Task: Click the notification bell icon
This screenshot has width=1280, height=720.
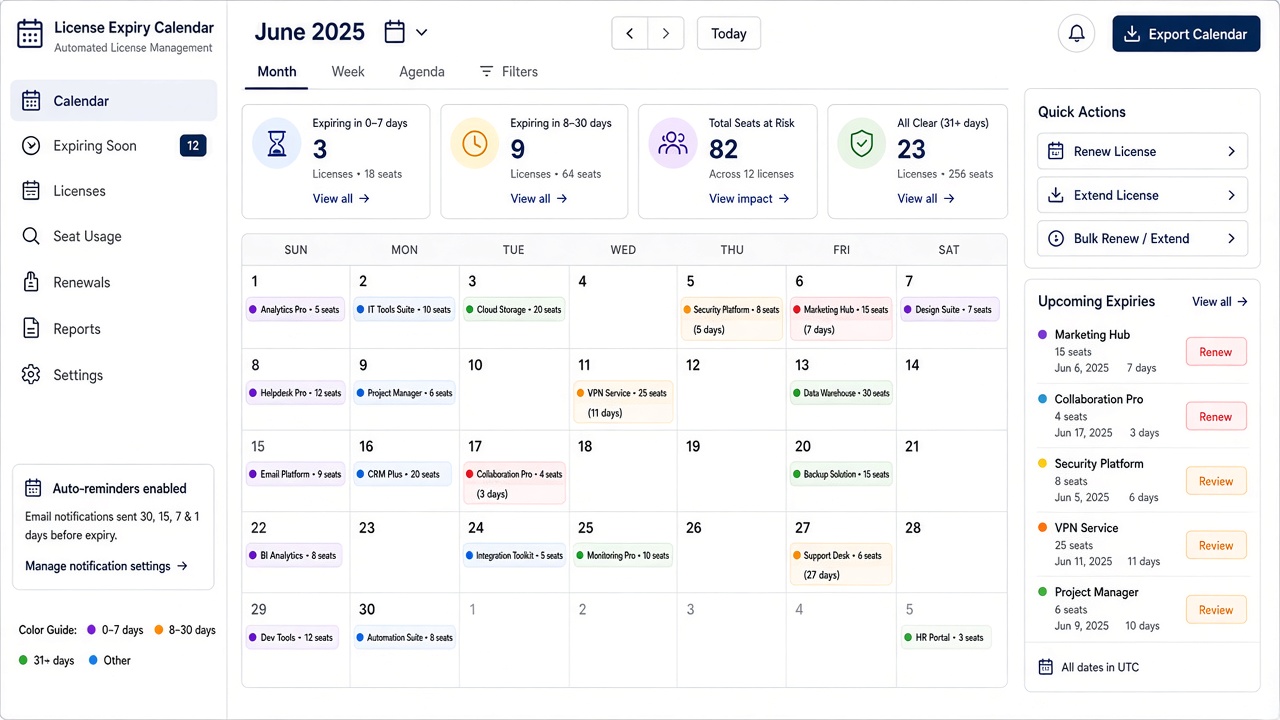Action: [x=1077, y=34]
